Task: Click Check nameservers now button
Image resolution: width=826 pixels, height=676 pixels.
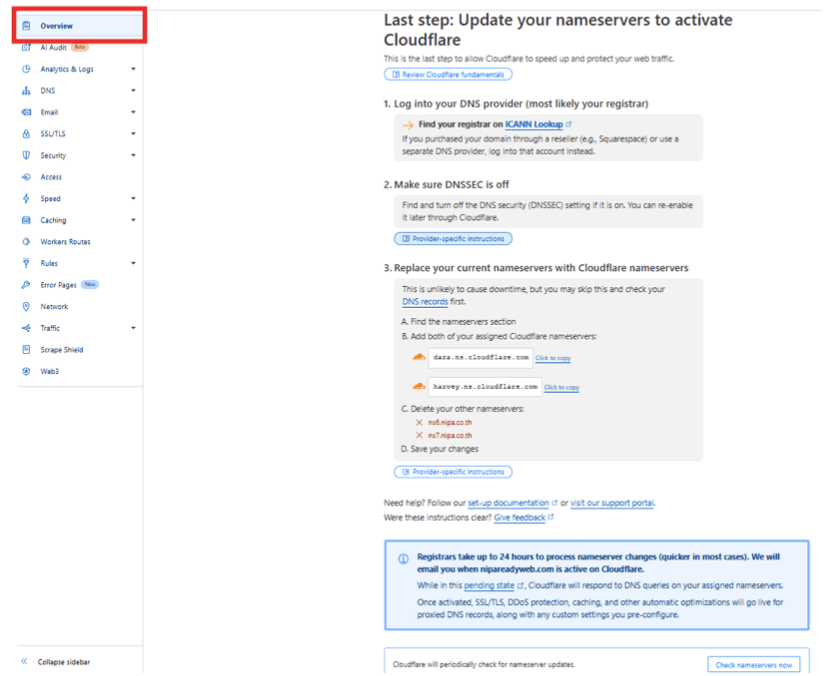Action: click(753, 665)
